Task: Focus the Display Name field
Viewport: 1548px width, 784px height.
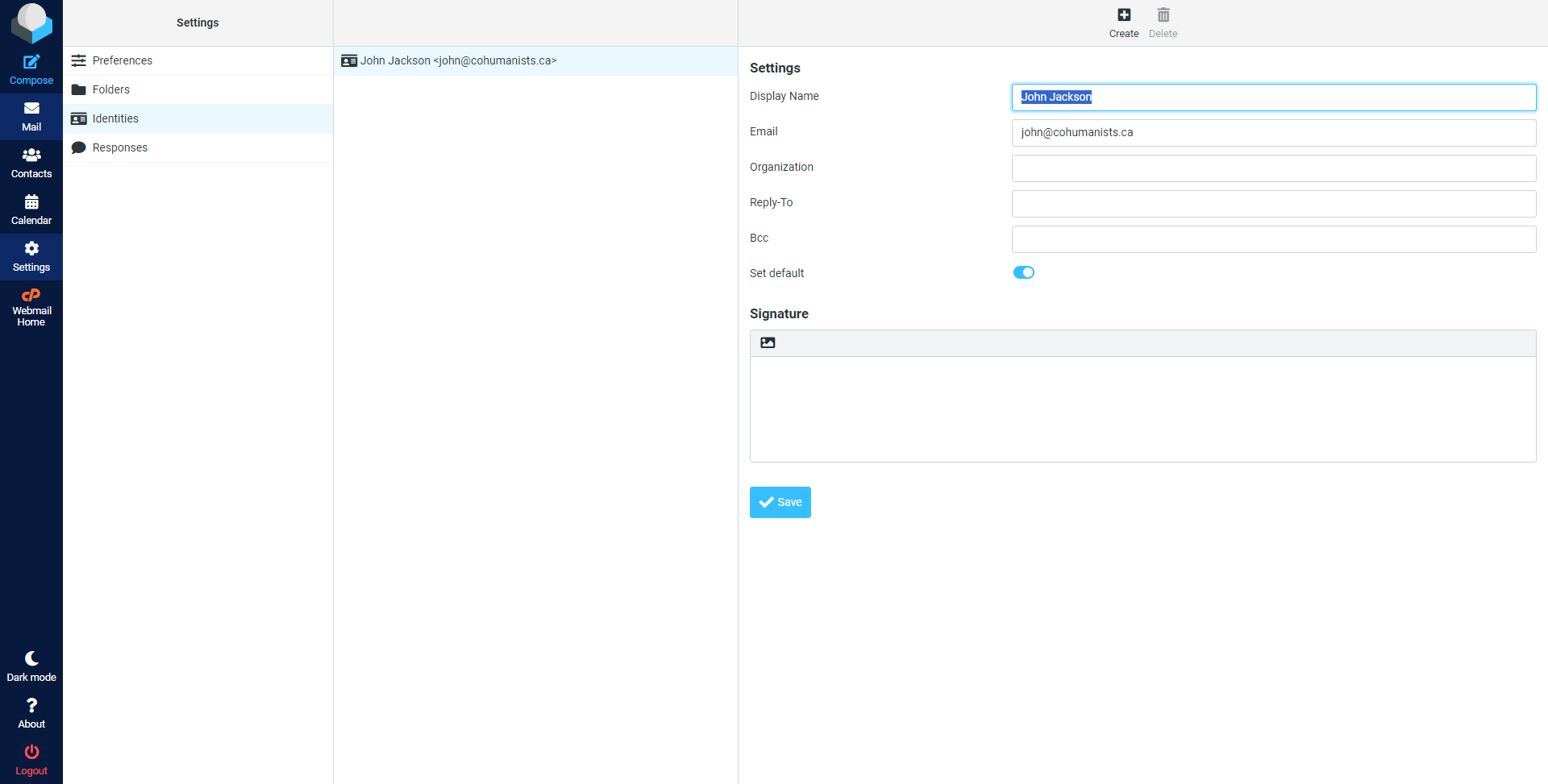Action: coord(1274,97)
